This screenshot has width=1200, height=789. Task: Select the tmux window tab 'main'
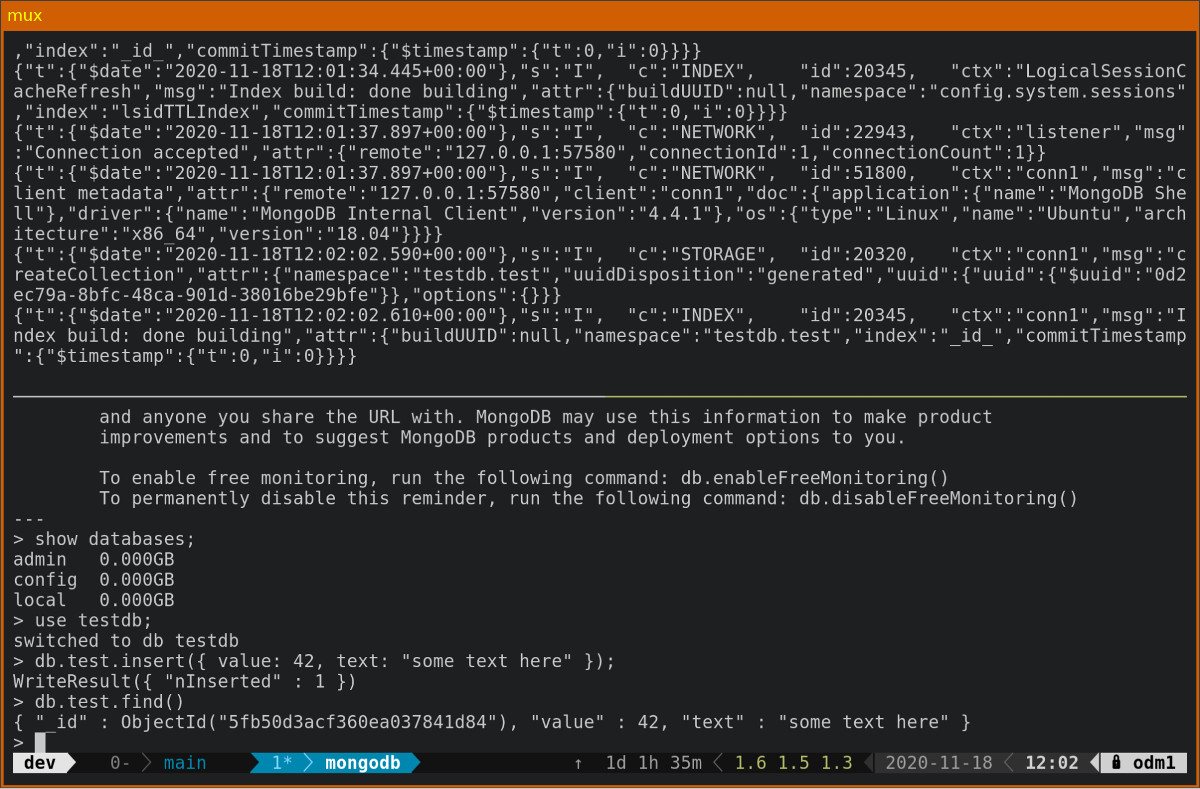(x=185, y=763)
